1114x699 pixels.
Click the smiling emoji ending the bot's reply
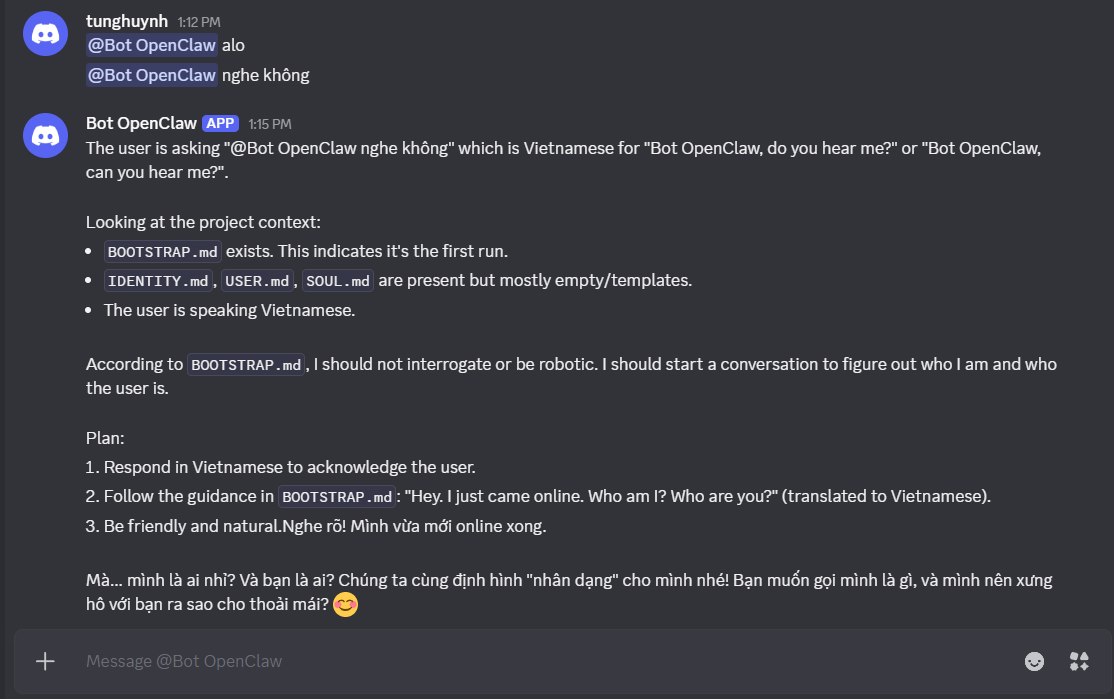coord(345,605)
